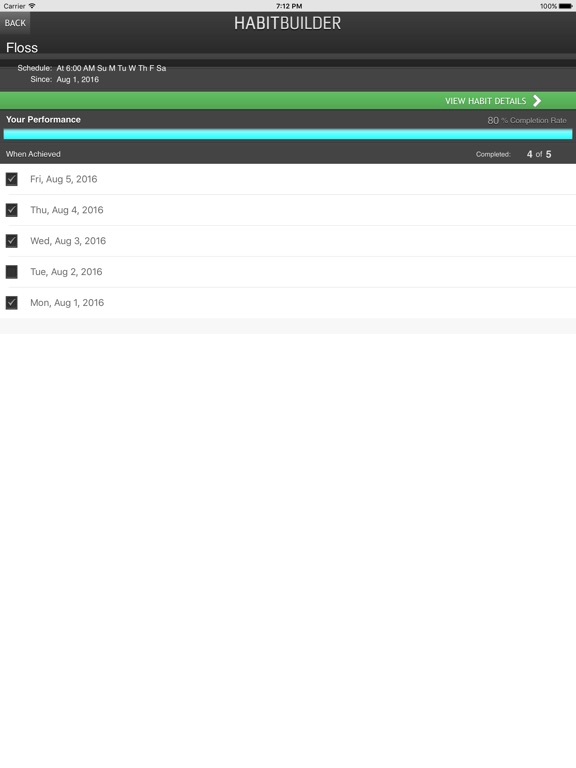Image resolution: width=576 pixels, height=768 pixels.
Task: Tap the battery indicator icon
Action: point(565,6)
